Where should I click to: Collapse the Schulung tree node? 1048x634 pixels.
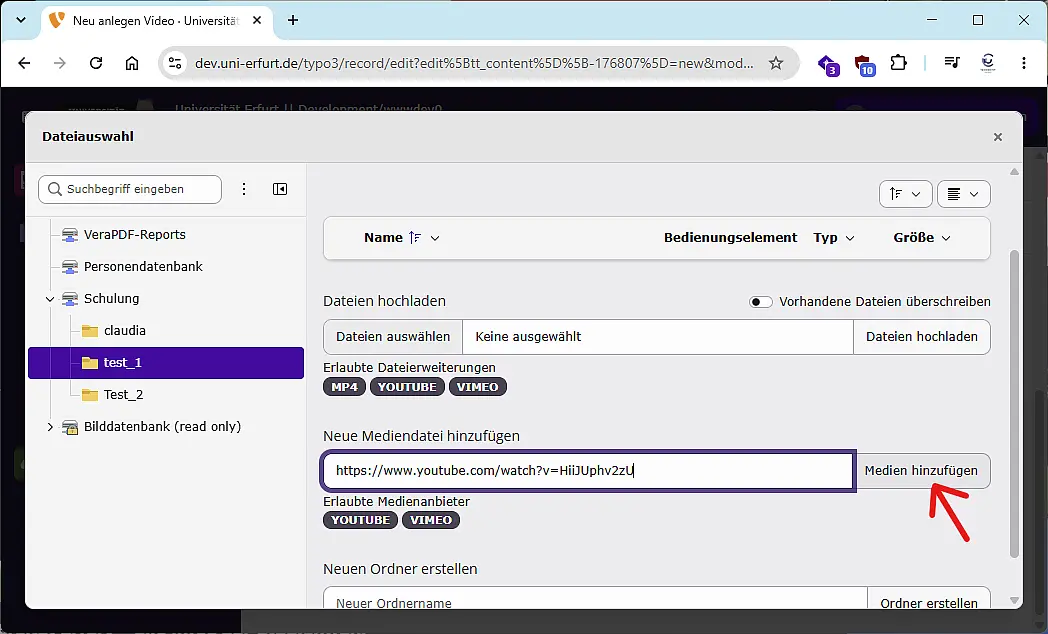50,299
